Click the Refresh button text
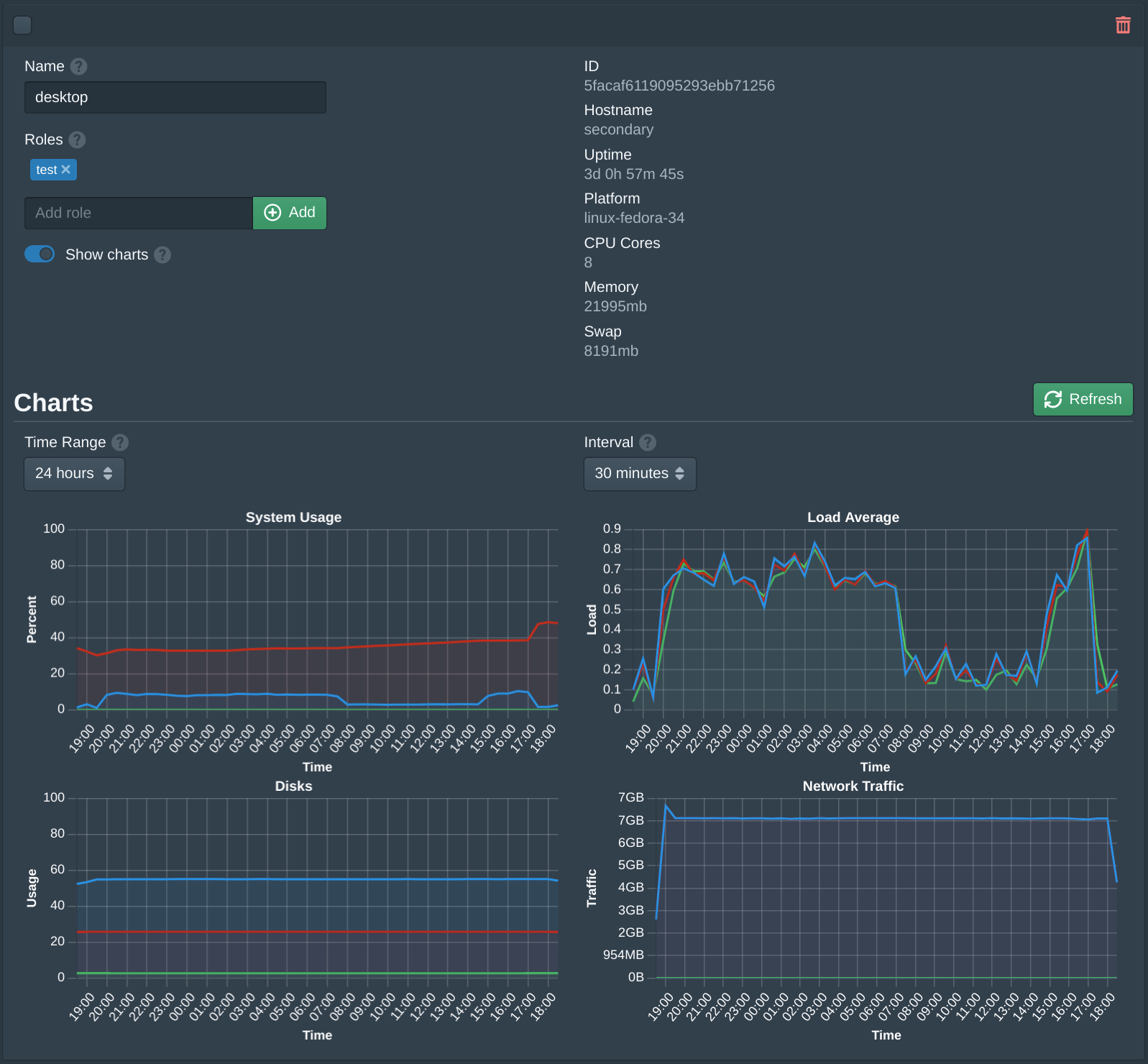The width and height of the screenshot is (1148, 1064). tap(1095, 400)
